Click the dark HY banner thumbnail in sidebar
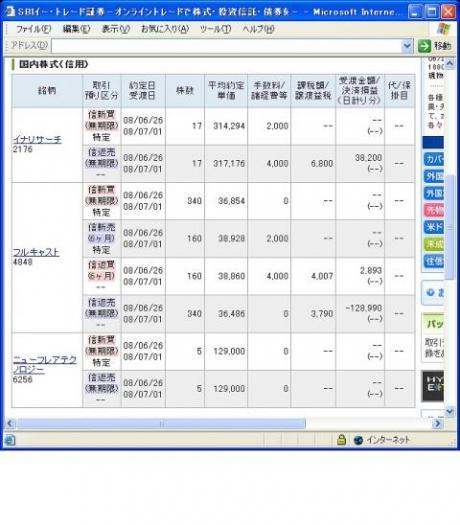This screenshot has width=460, height=525. (433, 386)
